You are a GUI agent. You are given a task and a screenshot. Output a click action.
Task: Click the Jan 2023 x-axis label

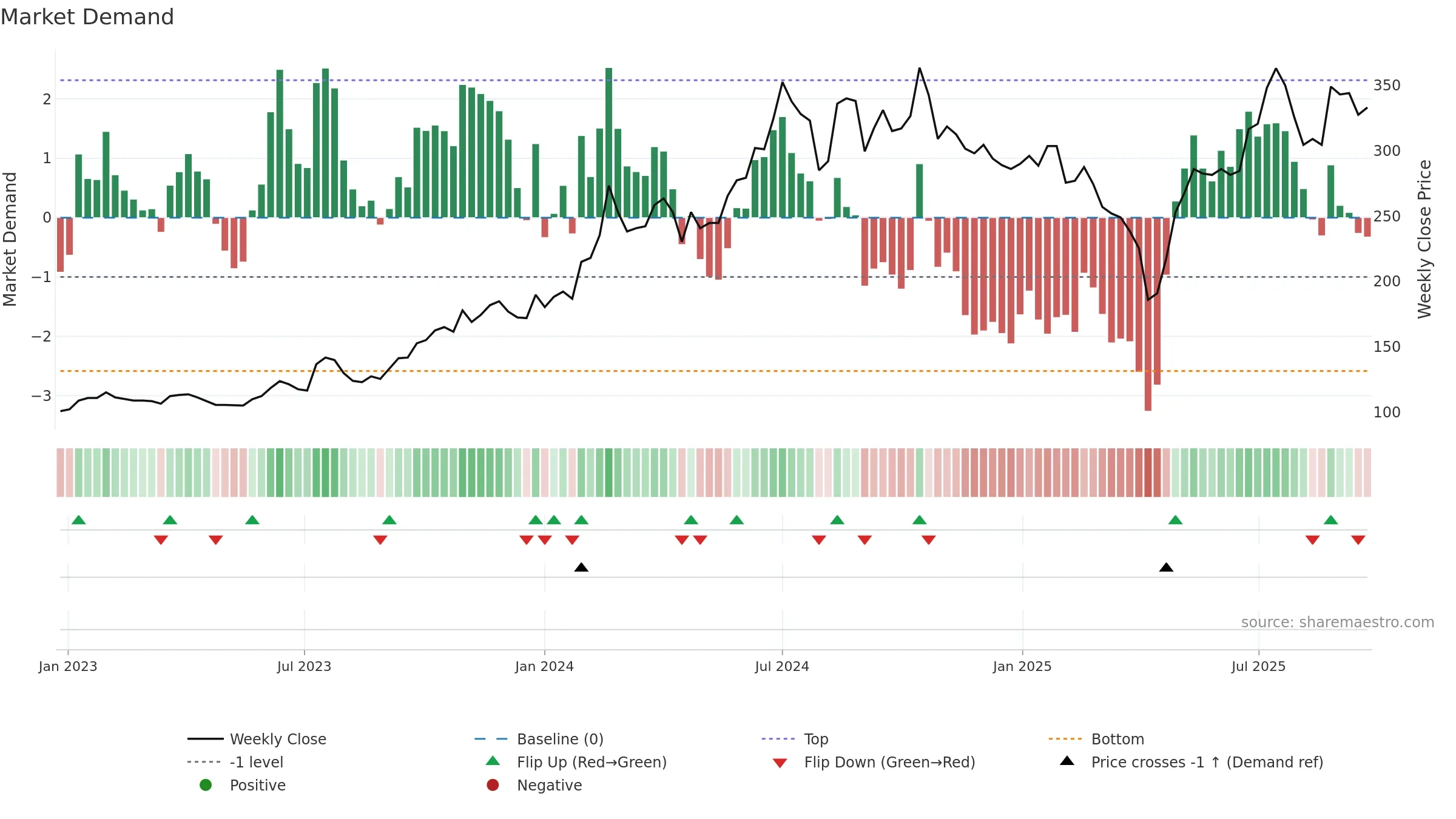68,666
